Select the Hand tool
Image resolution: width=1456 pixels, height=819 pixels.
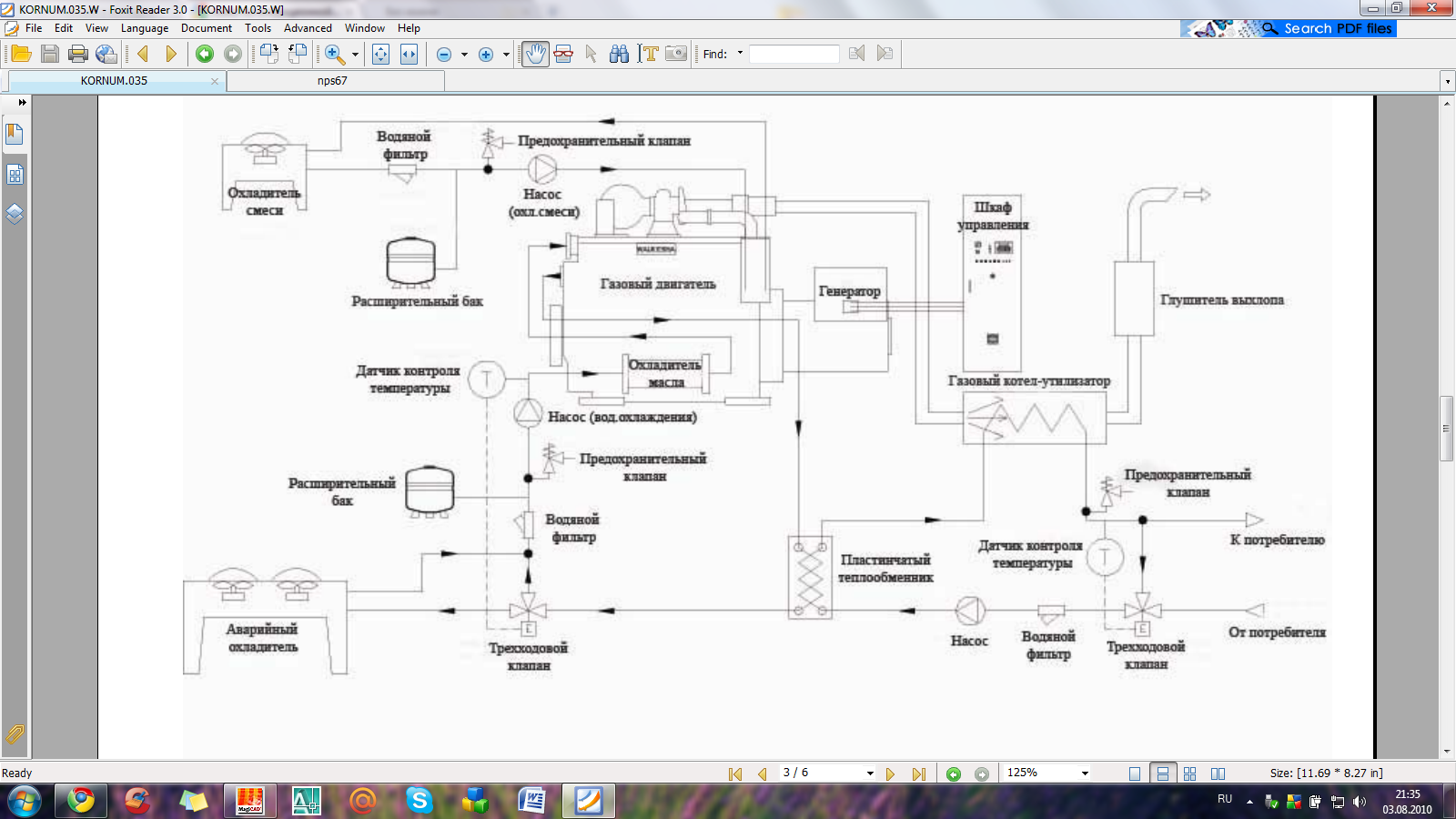click(x=535, y=55)
